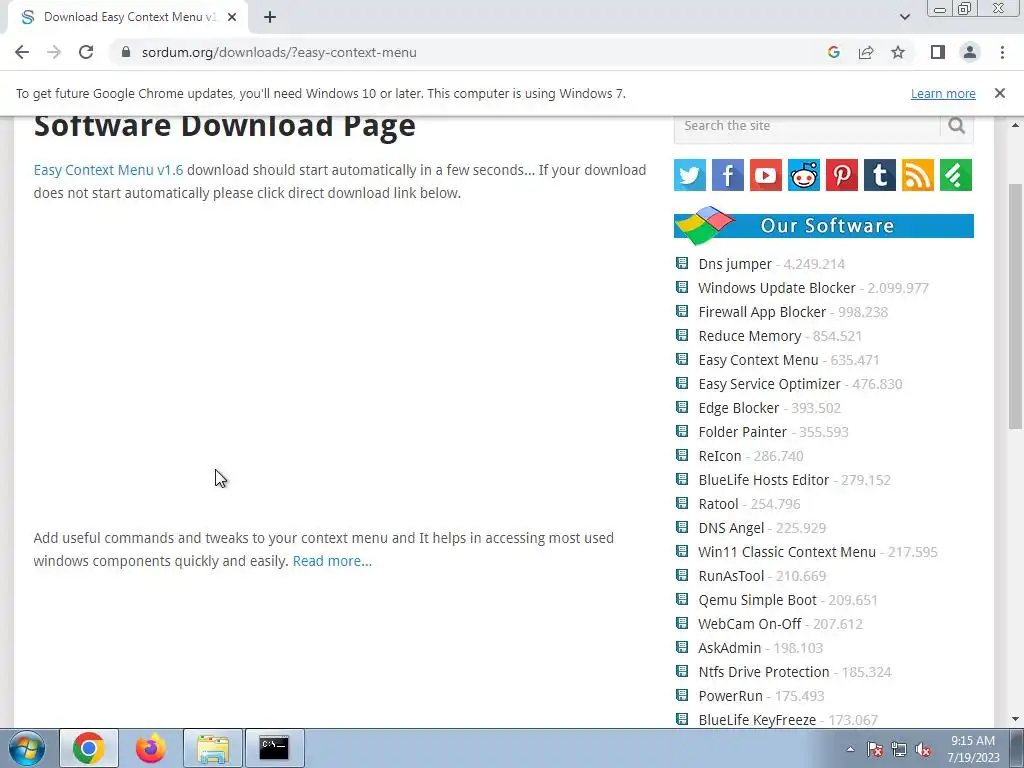Open the Dns jumper software link

pyautogui.click(x=735, y=264)
